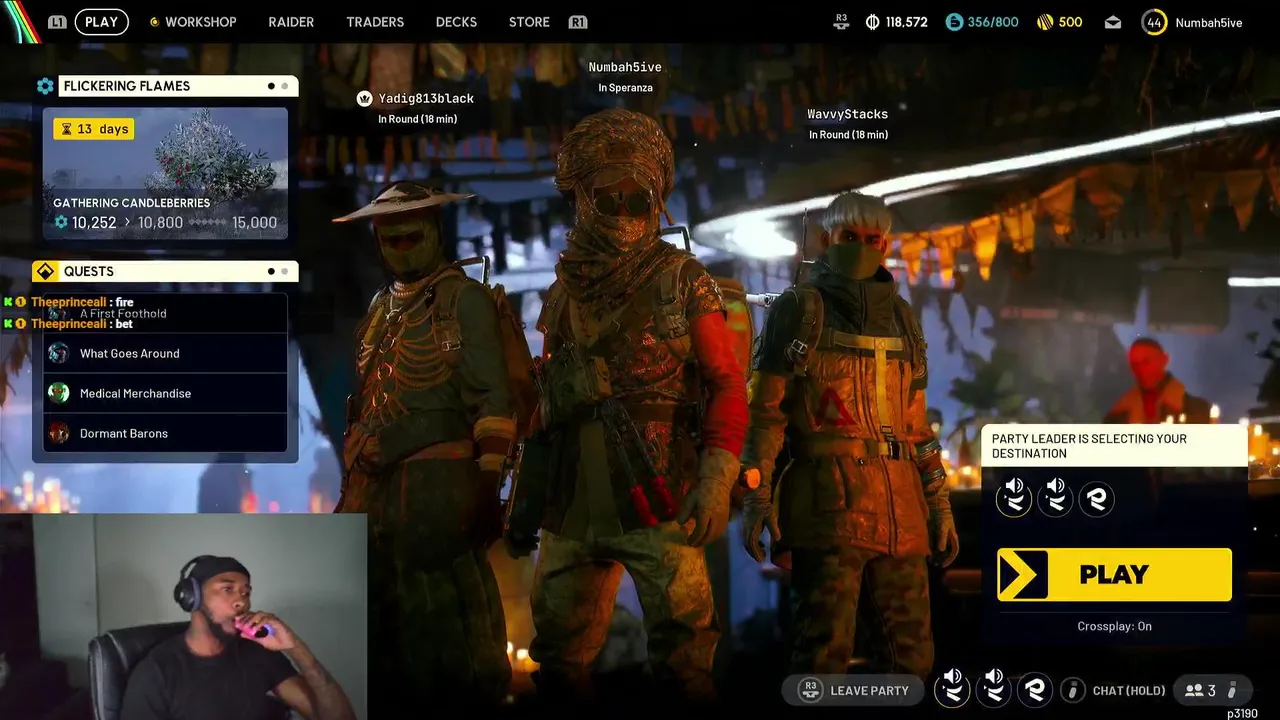This screenshot has width=1280, height=720.
Task: Click the Flickering Flames gear icon
Action: tap(45, 86)
